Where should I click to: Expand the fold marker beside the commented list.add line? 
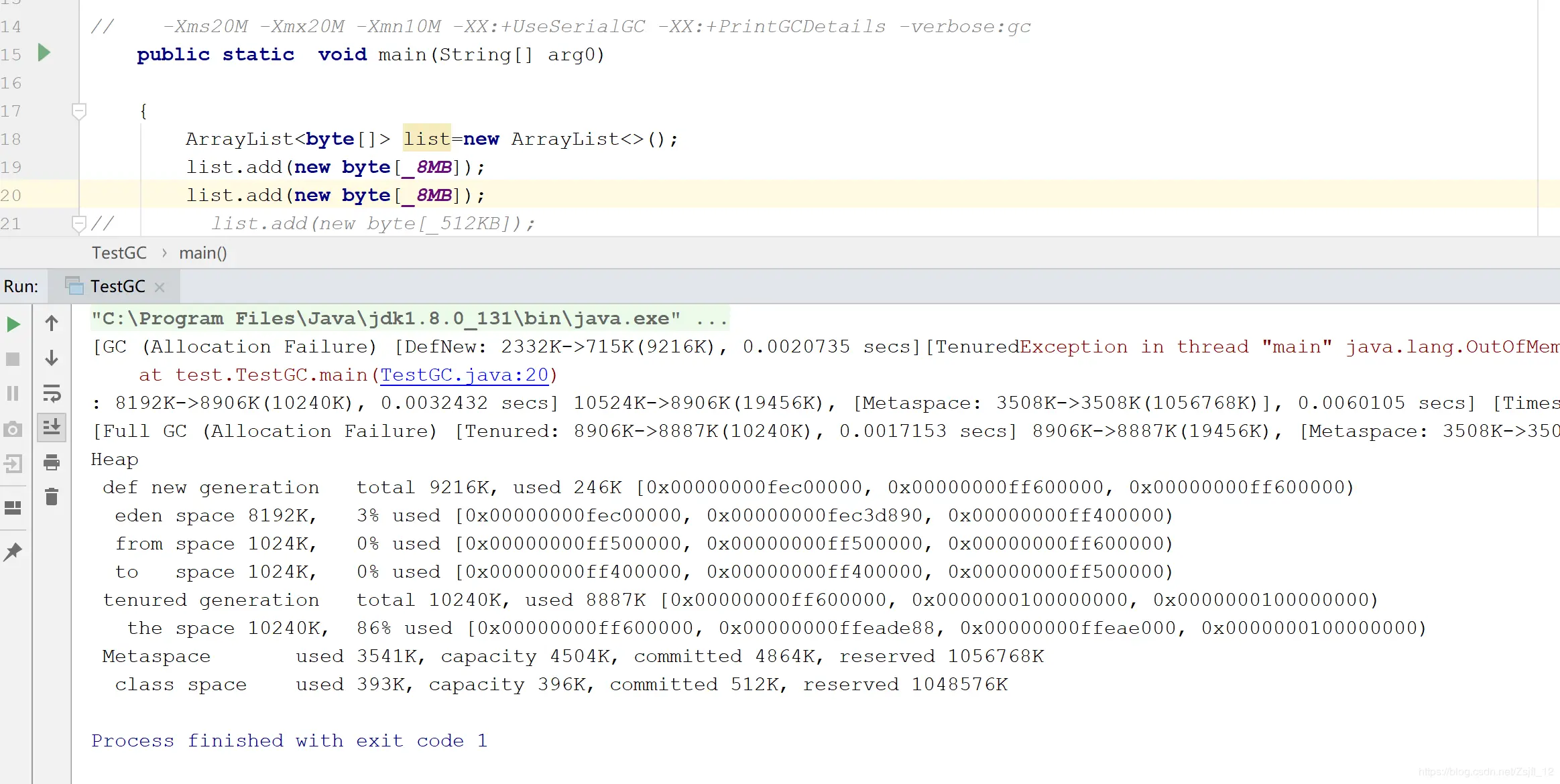tap(79, 223)
